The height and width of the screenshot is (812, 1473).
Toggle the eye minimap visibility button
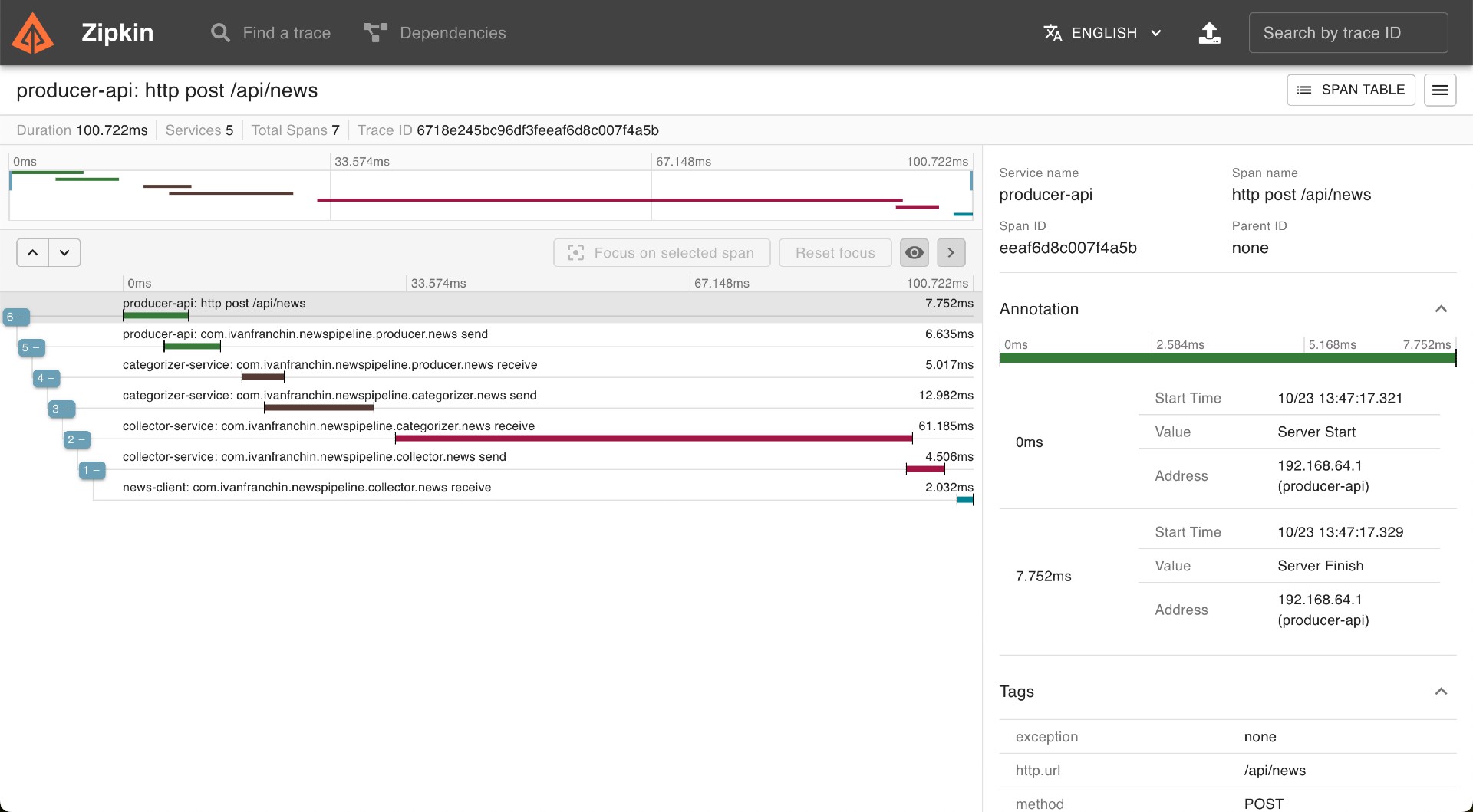pyautogui.click(x=914, y=253)
